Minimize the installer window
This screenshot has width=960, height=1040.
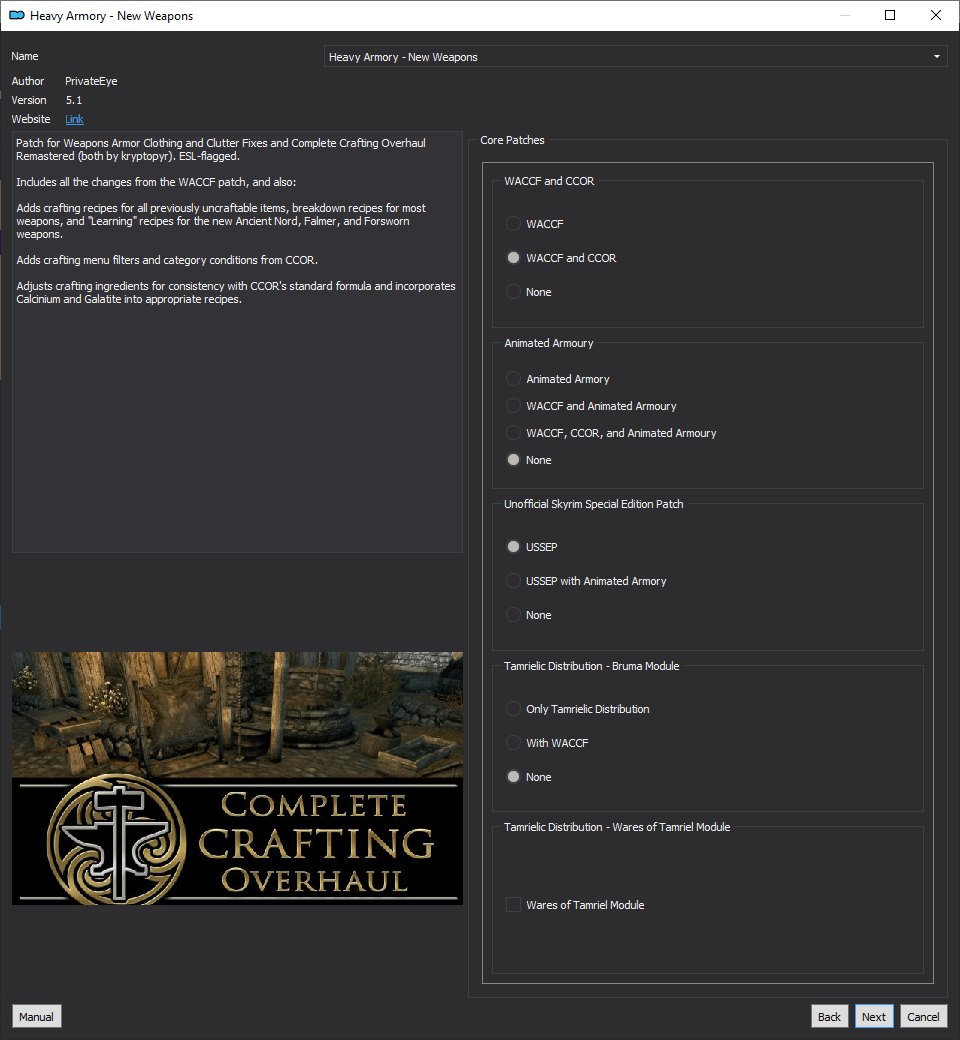coord(845,15)
